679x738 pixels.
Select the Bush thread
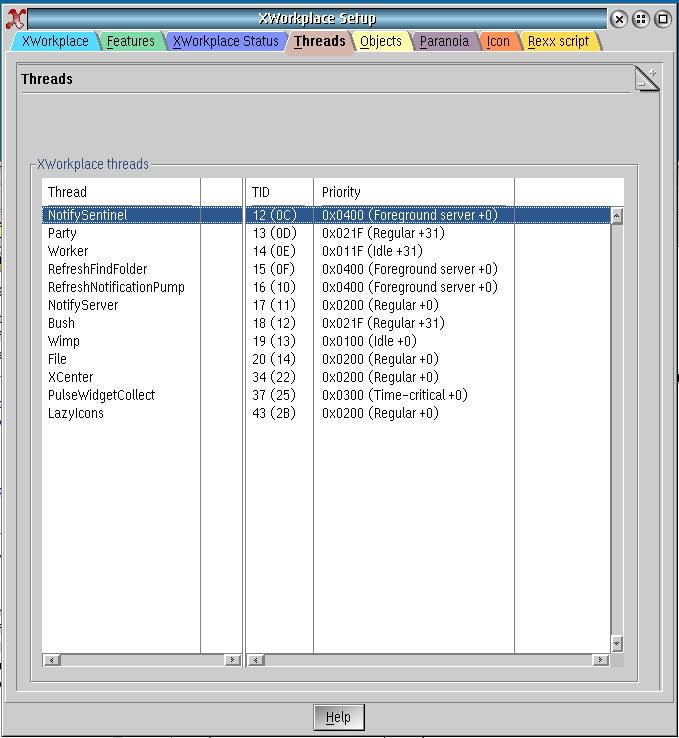[x=61, y=323]
